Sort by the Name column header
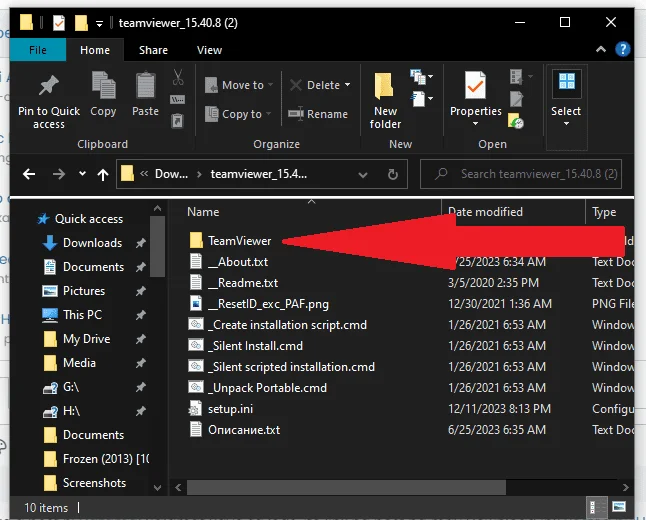Viewport: 646px width, 520px height. (x=203, y=212)
